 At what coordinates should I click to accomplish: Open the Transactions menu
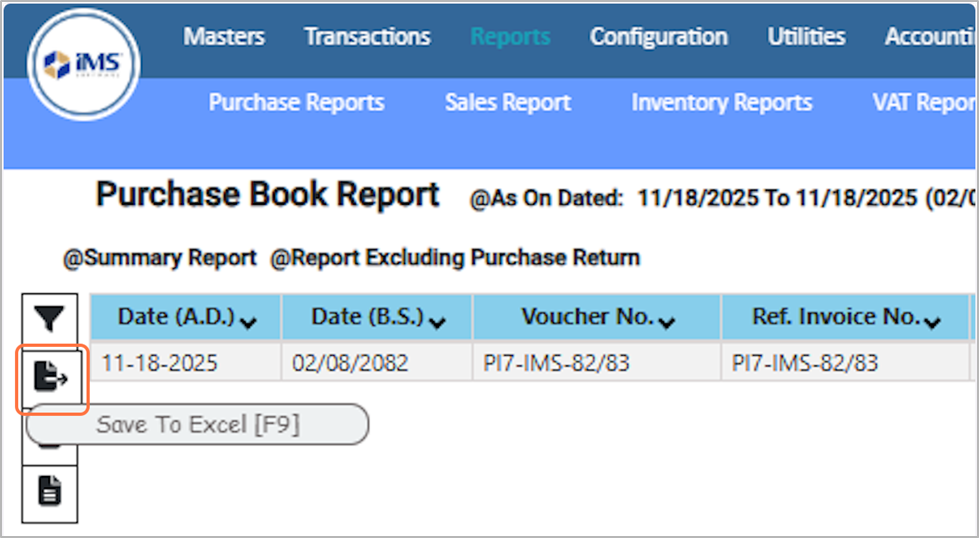click(367, 37)
